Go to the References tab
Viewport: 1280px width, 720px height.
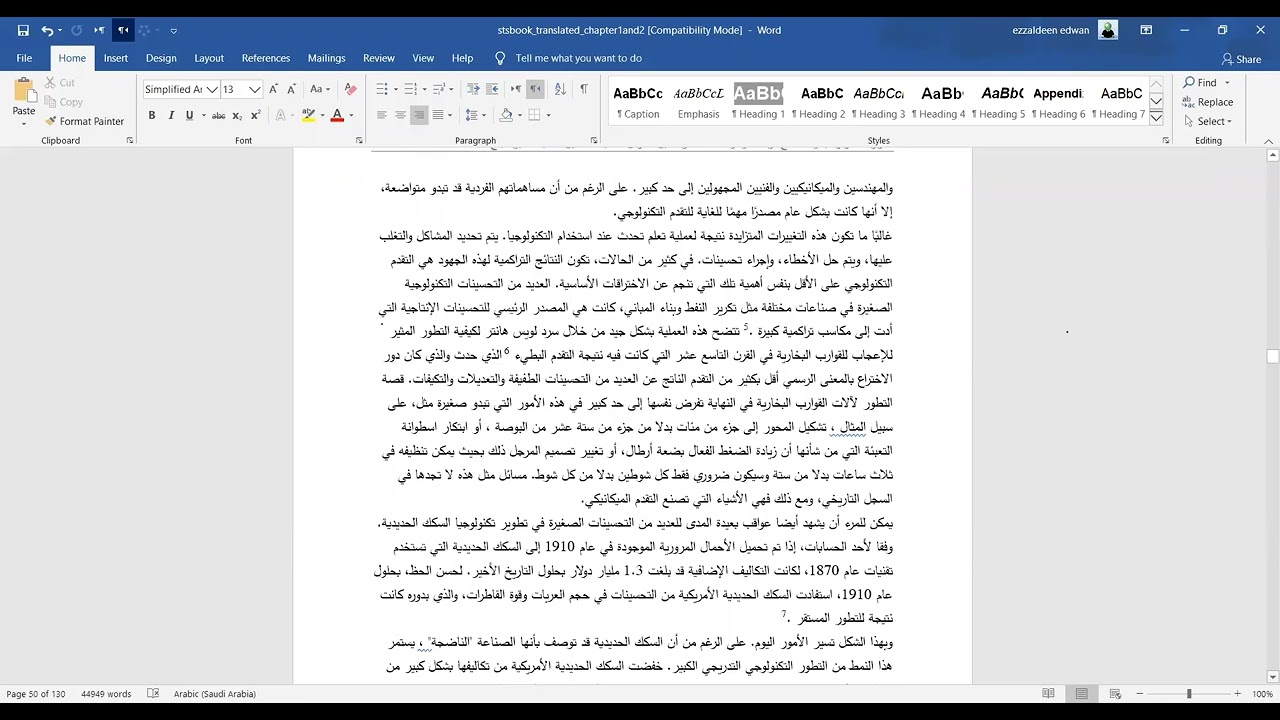coord(266,58)
